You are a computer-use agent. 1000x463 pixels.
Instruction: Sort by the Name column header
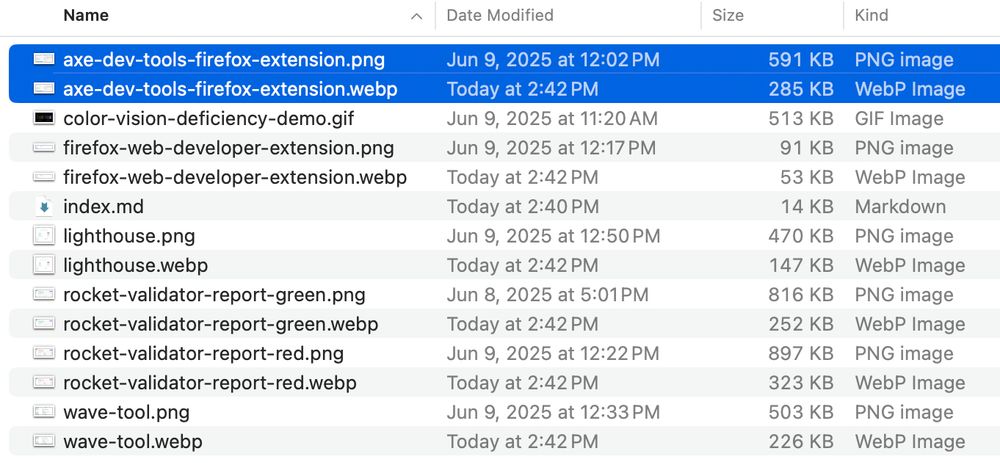pos(84,15)
